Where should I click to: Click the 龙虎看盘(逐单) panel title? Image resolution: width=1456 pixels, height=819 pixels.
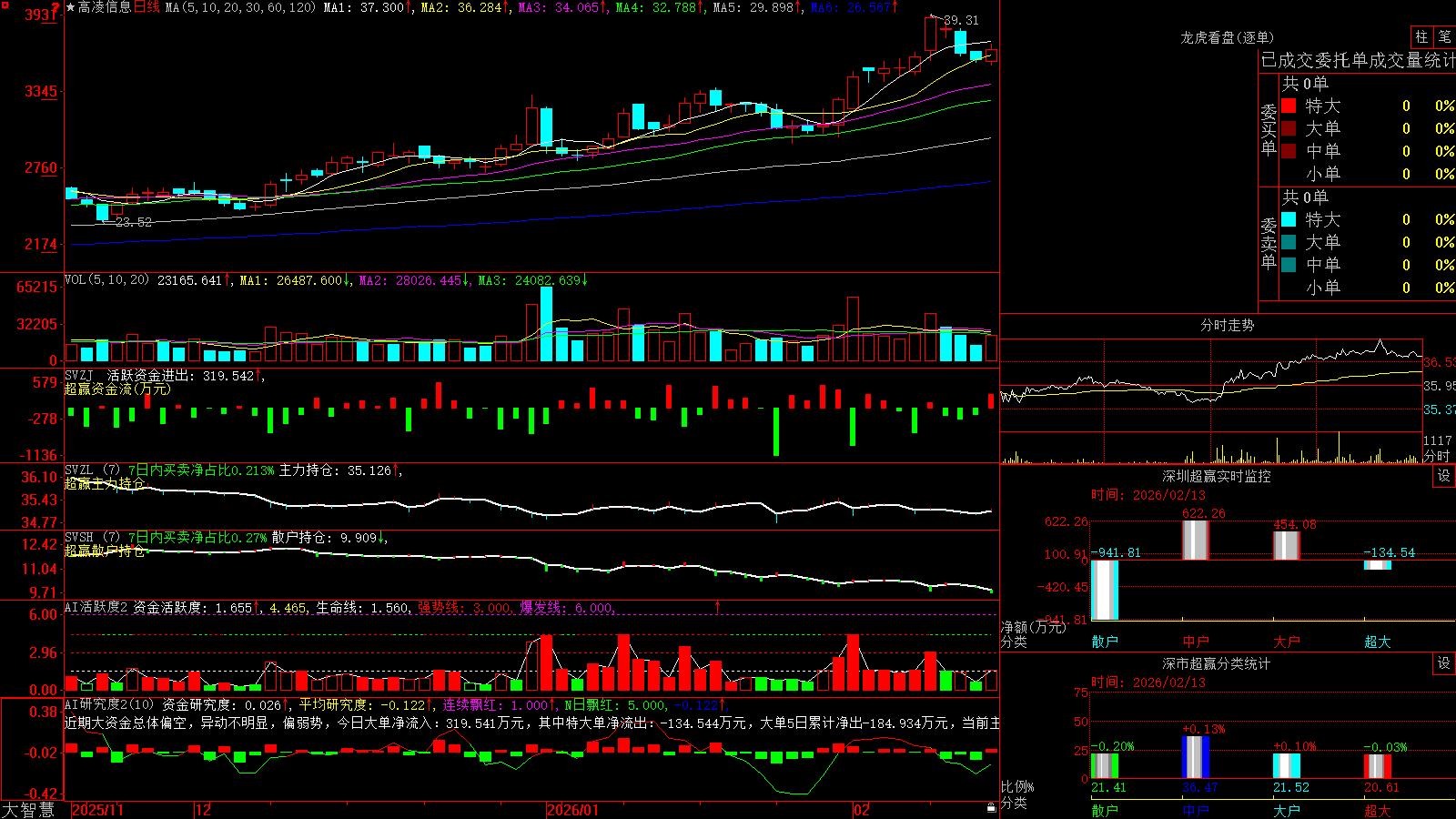coord(1227,37)
